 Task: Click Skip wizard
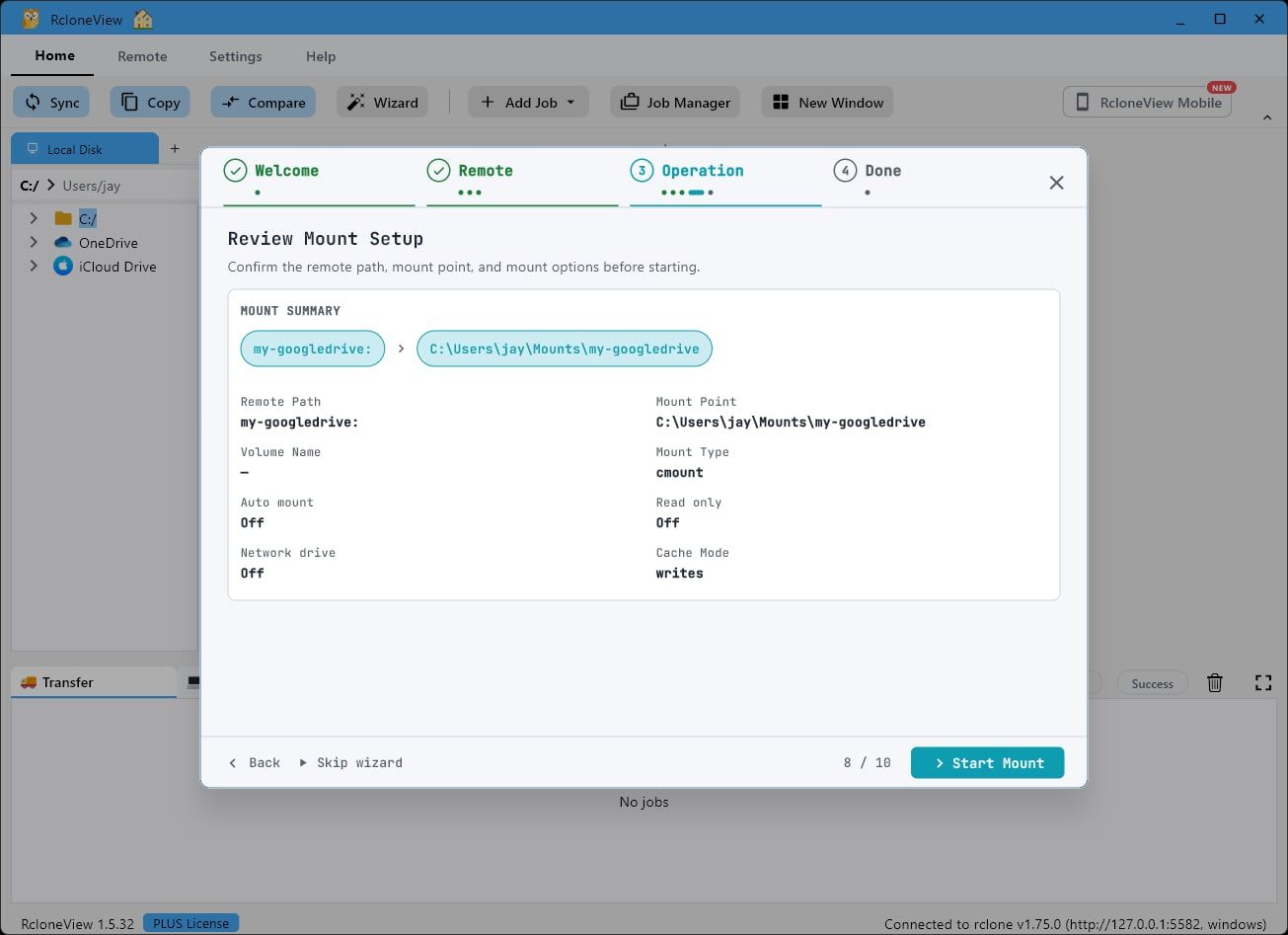pyautogui.click(x=350, y=763)
